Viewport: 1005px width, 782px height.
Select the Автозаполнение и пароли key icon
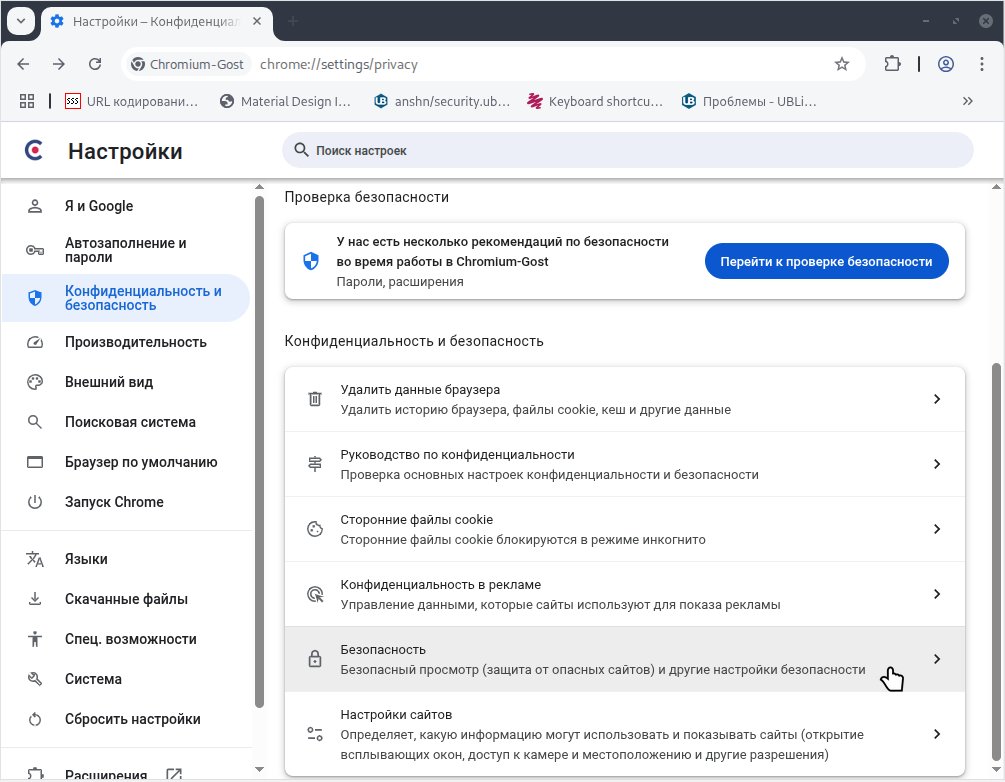point(33,249)
